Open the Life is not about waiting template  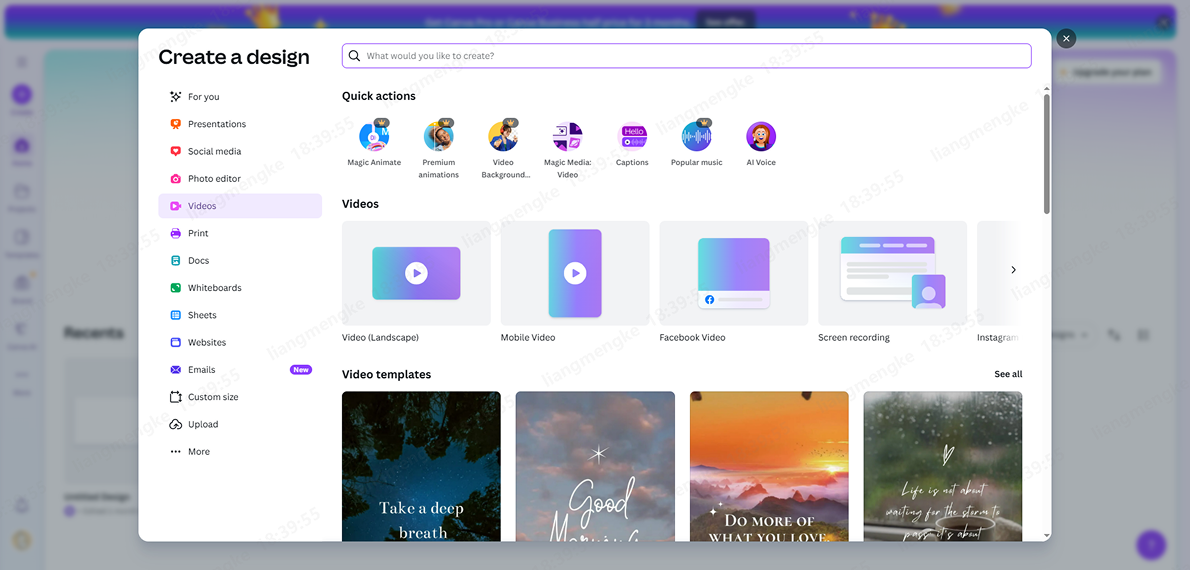(943, 466)
